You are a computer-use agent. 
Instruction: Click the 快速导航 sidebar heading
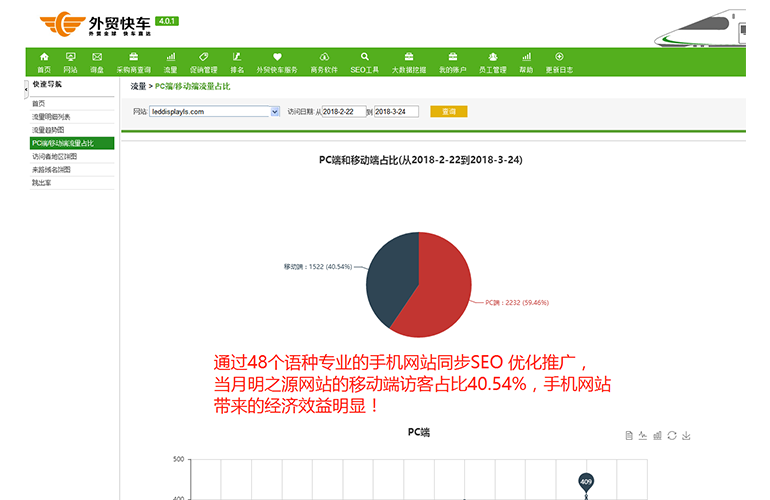(x=47, y=84)
